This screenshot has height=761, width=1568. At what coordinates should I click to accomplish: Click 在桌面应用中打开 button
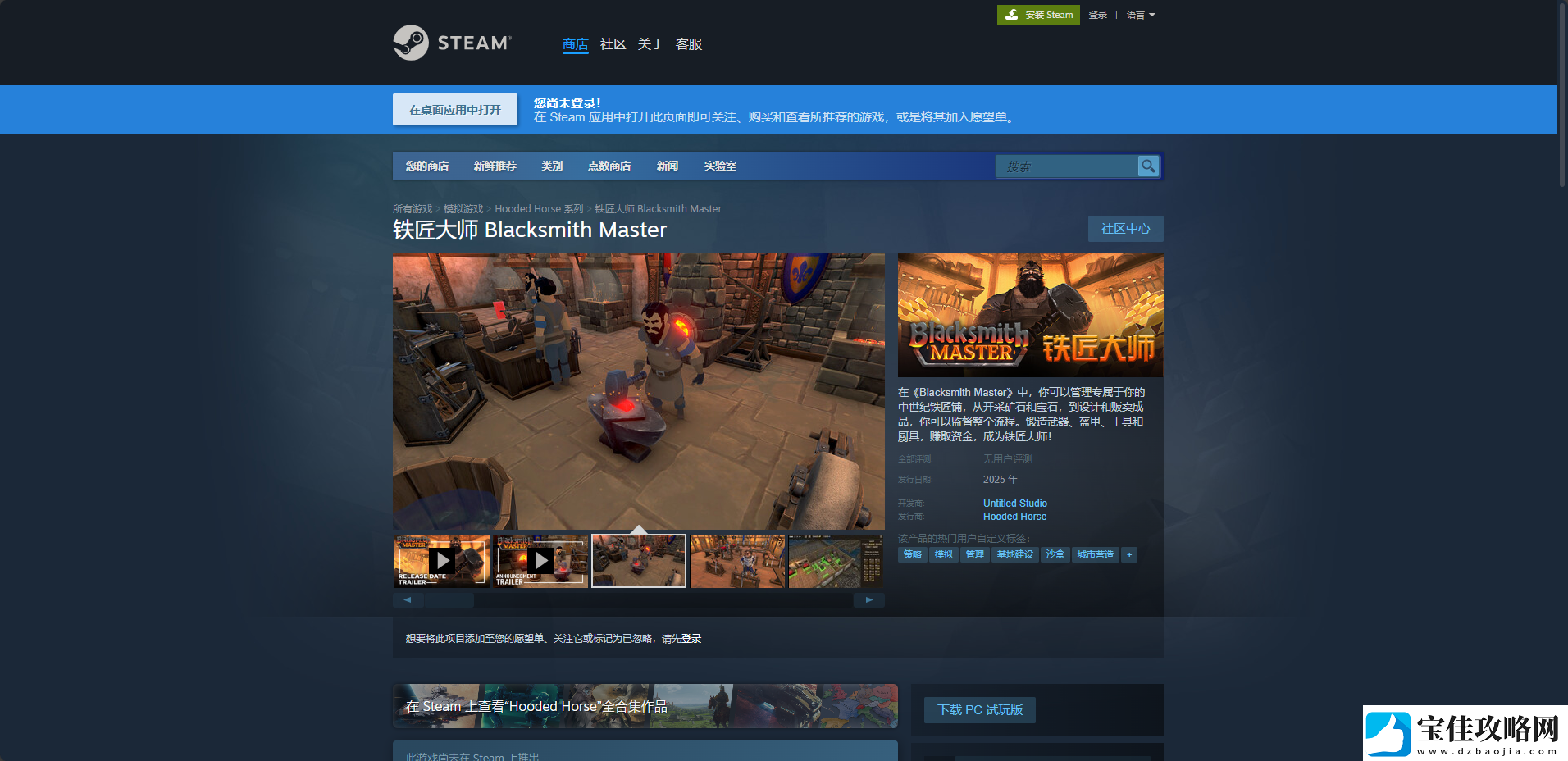pos(455,110)
